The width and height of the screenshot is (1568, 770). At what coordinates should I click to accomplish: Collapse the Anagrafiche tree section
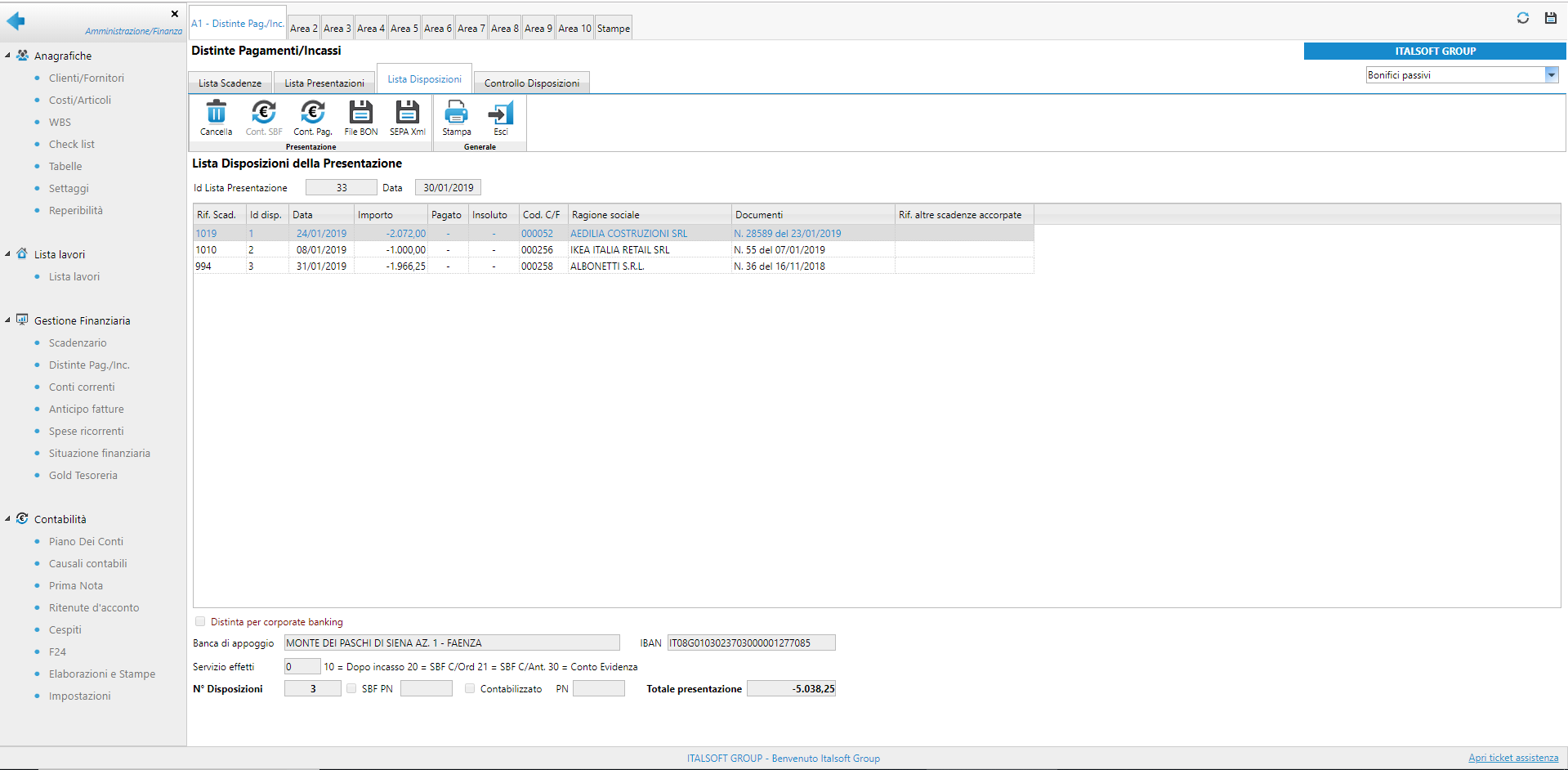pyautogui.click(x=8, y=56)
